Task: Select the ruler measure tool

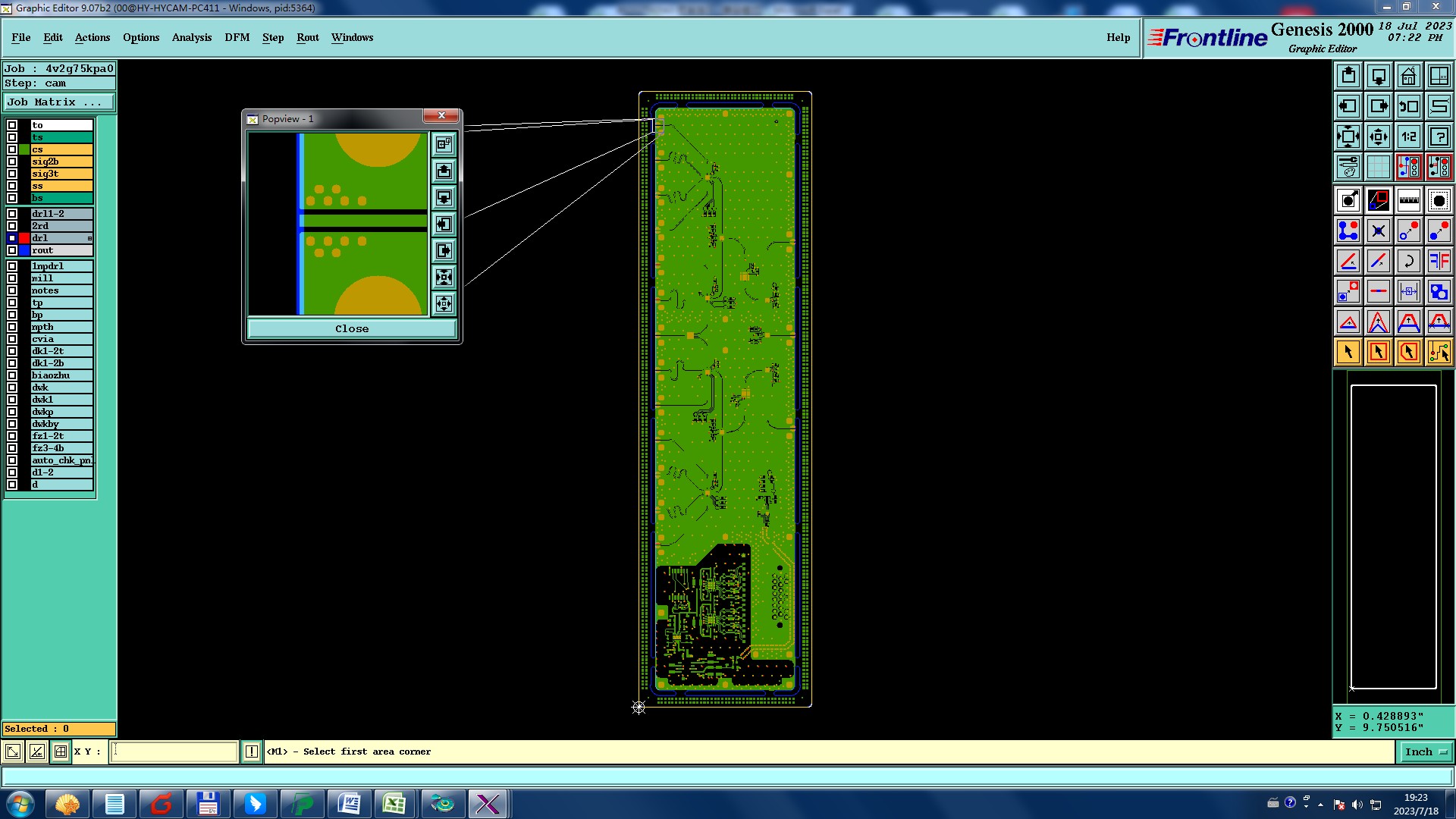Action: pyautogui.click(x=1408, y=200)
